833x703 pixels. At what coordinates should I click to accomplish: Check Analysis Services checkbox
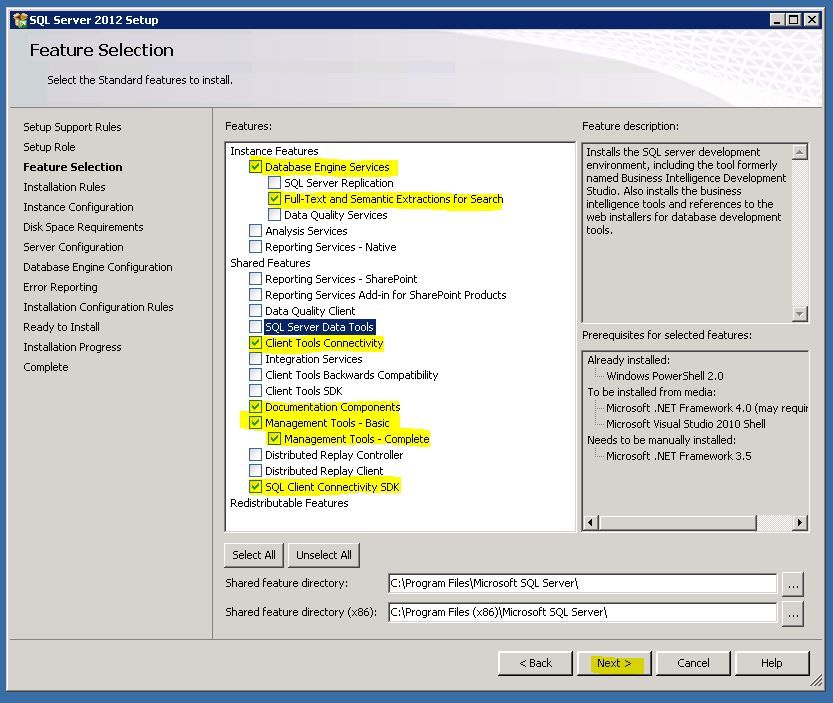(x=255, y=231)
